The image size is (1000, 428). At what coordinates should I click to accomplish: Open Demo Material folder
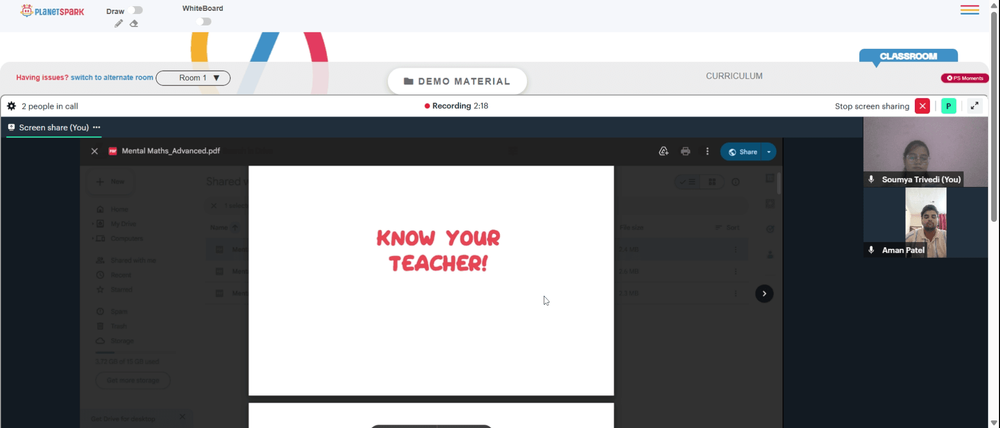click(457, 81)
